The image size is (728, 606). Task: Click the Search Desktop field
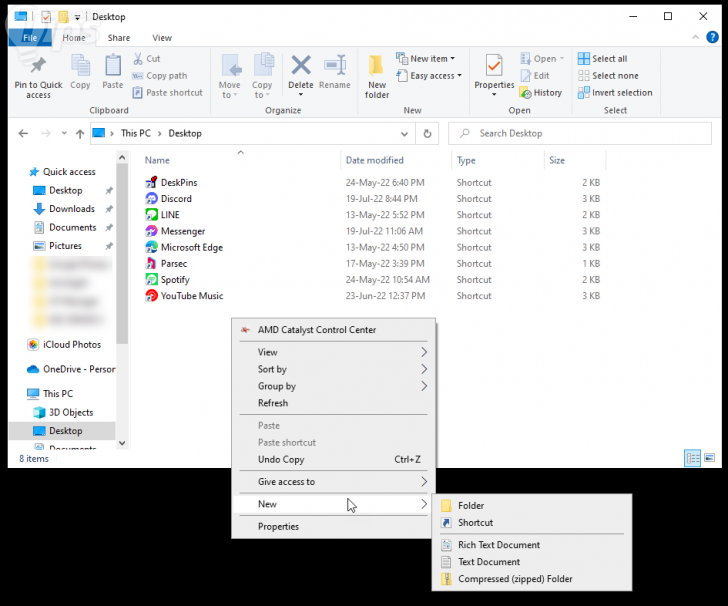click(579, 134)
